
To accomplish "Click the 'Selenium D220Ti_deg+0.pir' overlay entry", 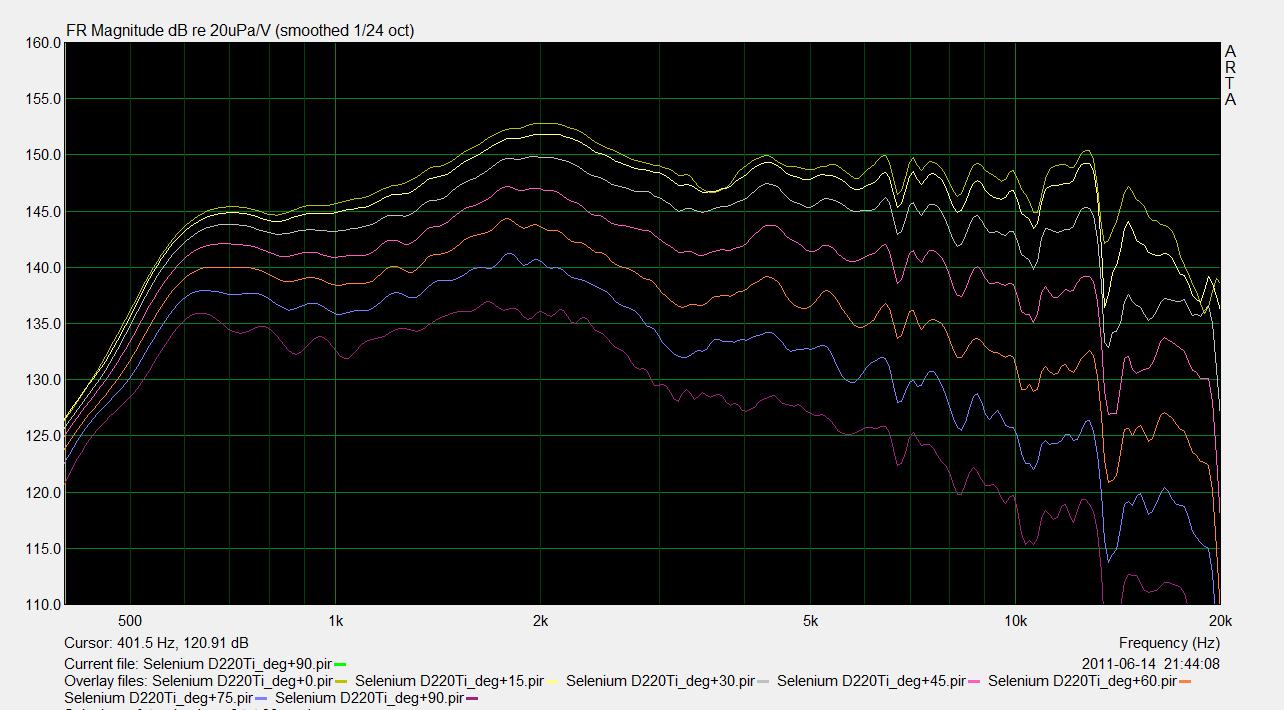I will (242, 681).
